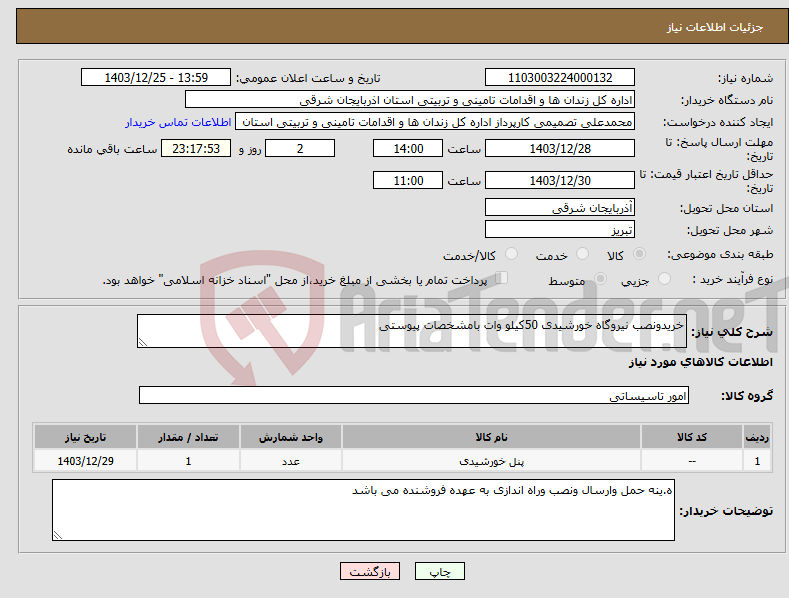Click the اطلاعات کالاهای مورد نیاز heading

click(700, 362)
